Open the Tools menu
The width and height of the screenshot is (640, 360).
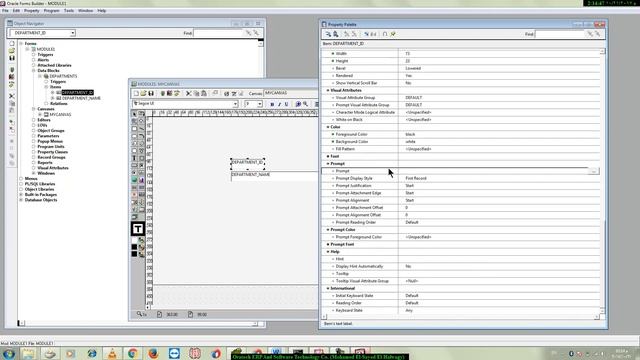coord(69,11)
